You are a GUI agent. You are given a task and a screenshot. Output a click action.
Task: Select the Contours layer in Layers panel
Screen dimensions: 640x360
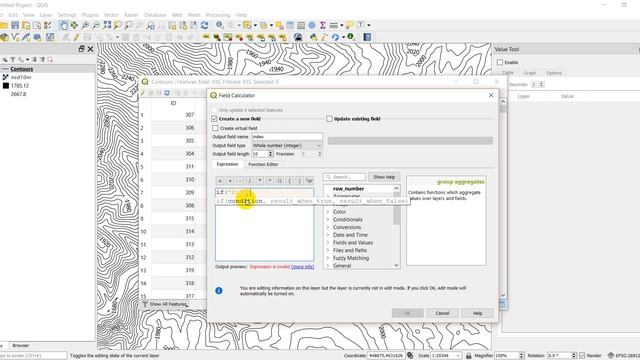[22, 69]
